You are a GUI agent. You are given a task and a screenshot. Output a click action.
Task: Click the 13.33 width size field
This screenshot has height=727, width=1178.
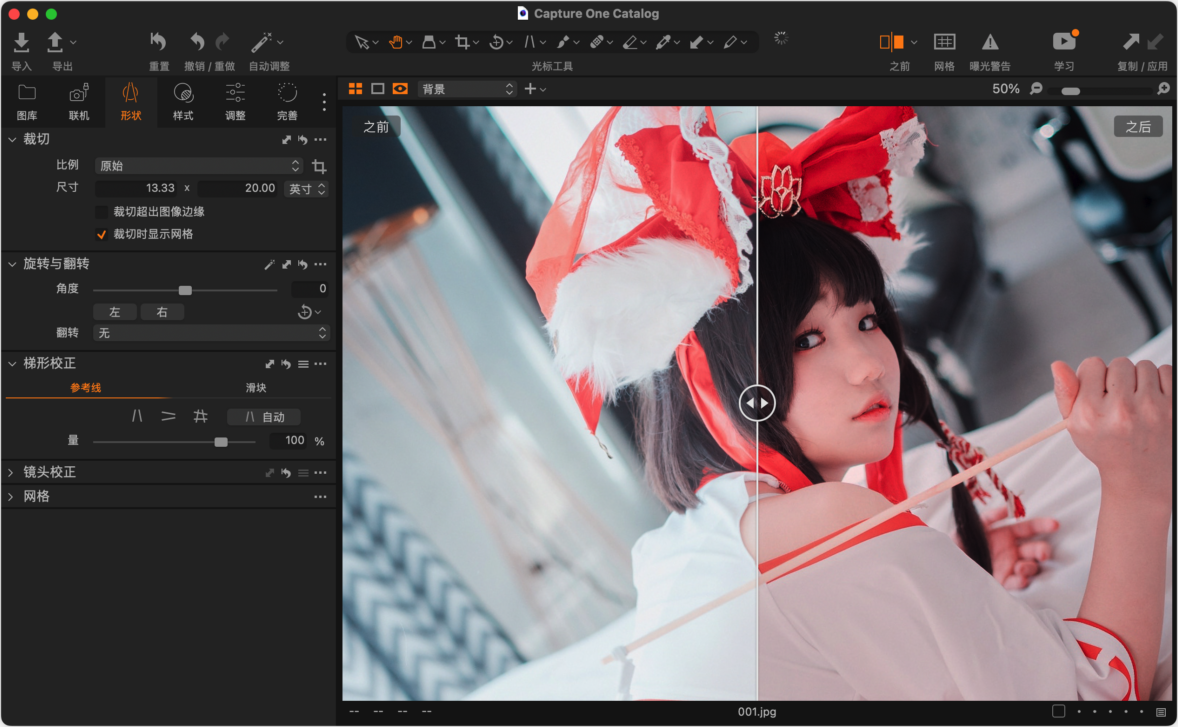pos(137,189)
